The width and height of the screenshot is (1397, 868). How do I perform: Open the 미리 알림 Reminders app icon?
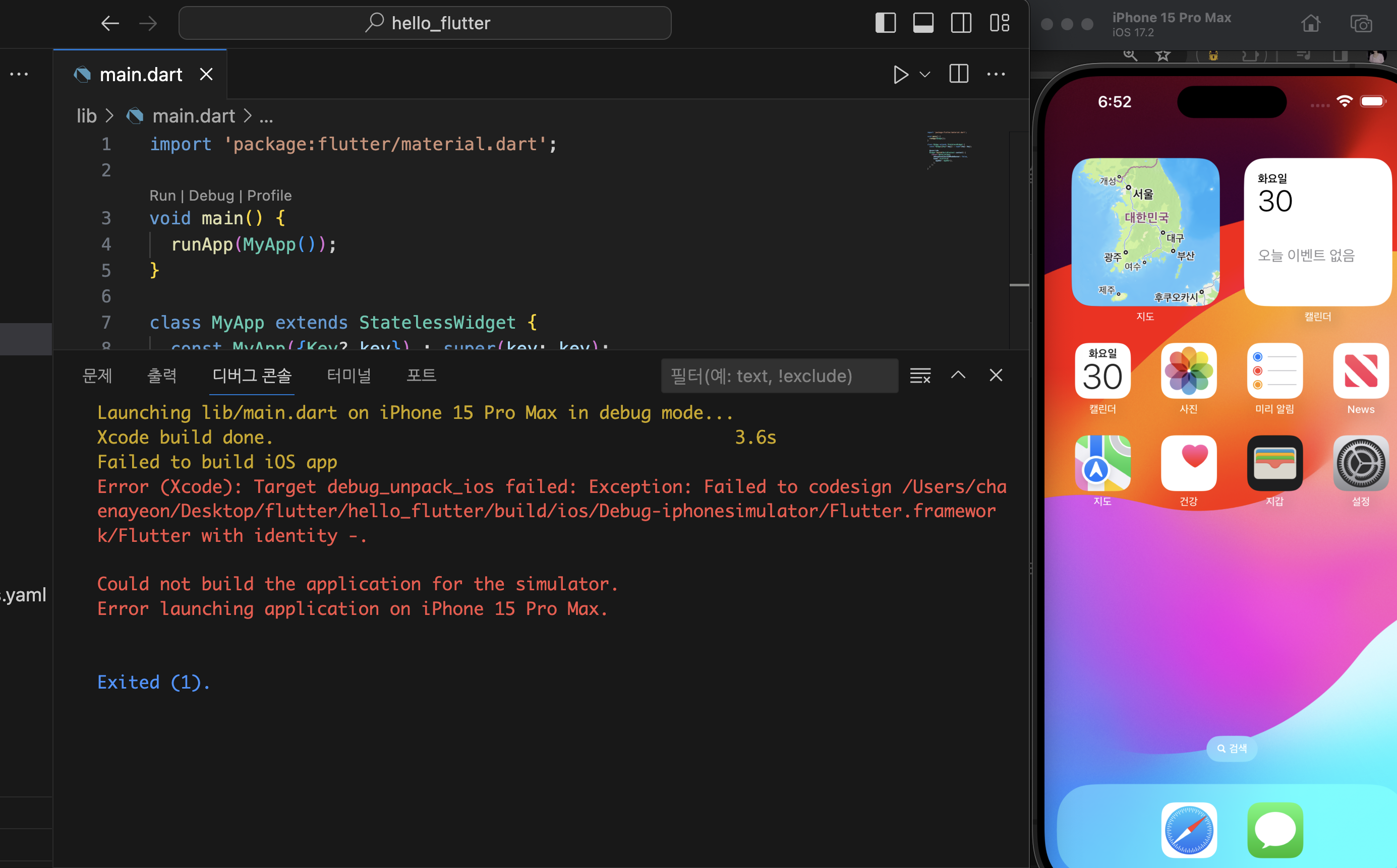click(x=1274, y=371)
